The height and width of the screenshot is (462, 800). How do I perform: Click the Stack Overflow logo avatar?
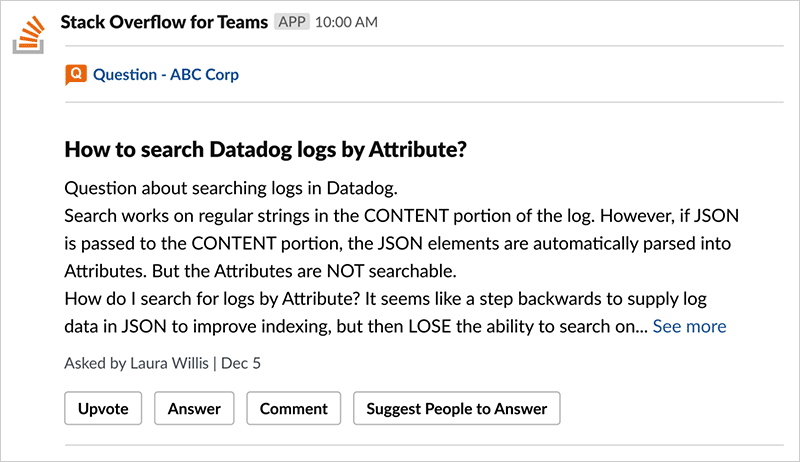[29, 33]
